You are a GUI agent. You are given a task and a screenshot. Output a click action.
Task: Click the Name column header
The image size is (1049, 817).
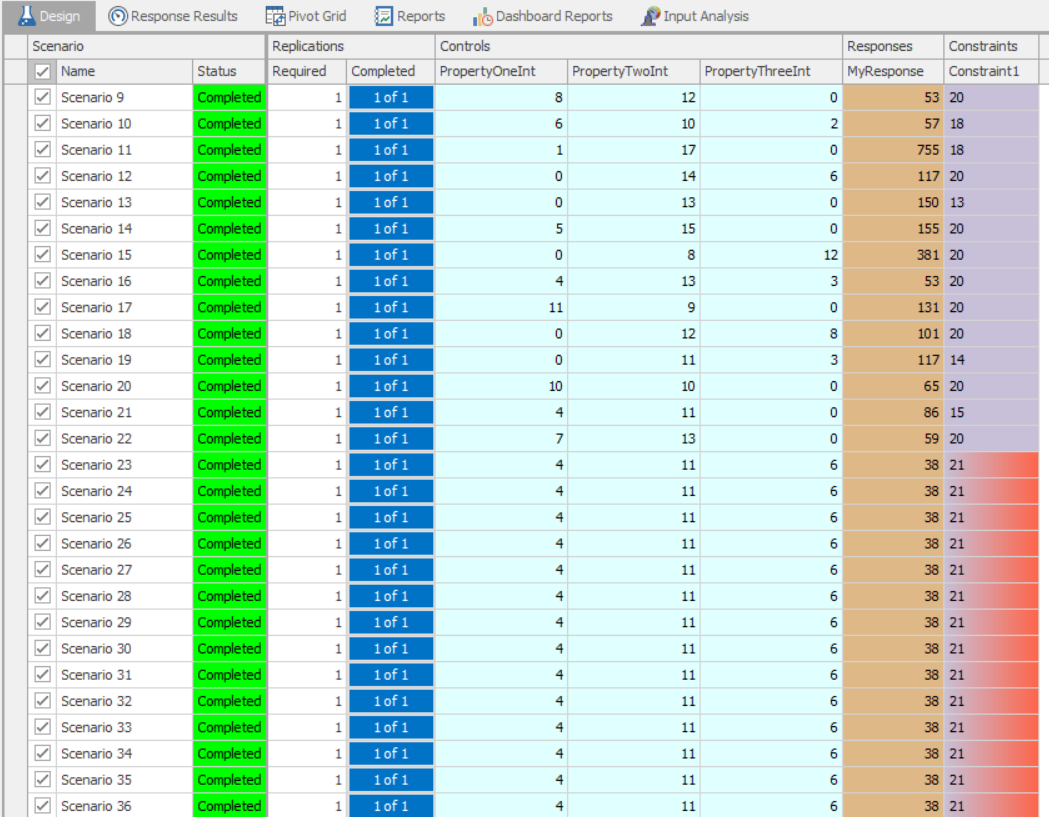(x=124, y=71)
